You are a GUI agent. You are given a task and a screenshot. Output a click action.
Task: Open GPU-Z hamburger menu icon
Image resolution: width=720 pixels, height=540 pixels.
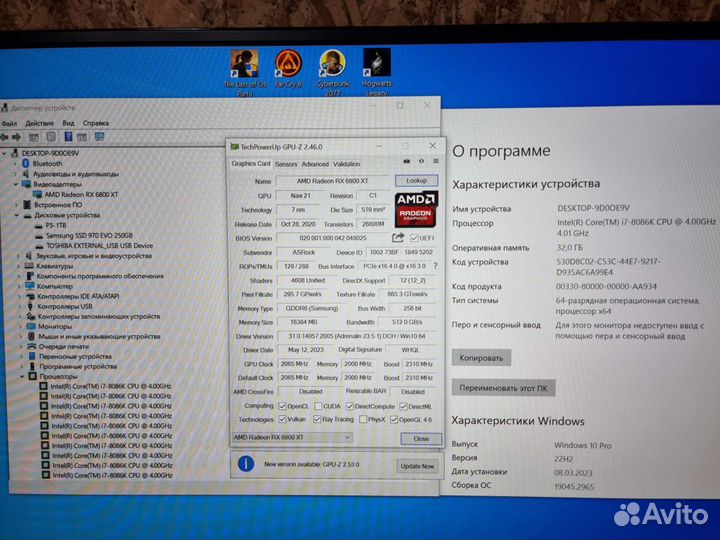tap(436, 161)
